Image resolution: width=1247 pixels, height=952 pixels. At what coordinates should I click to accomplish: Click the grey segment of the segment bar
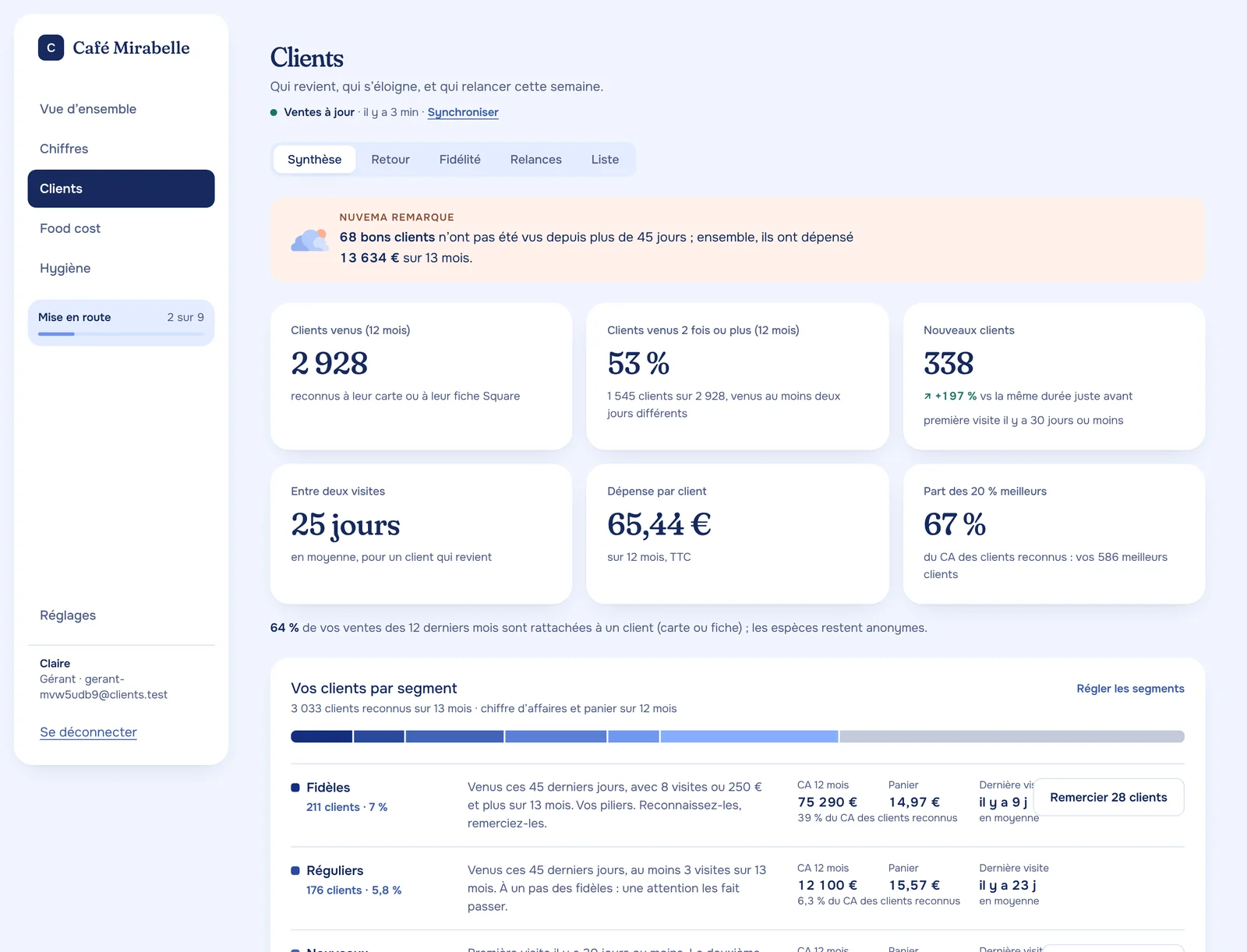pyautogui.click(x=1012, y=737)
